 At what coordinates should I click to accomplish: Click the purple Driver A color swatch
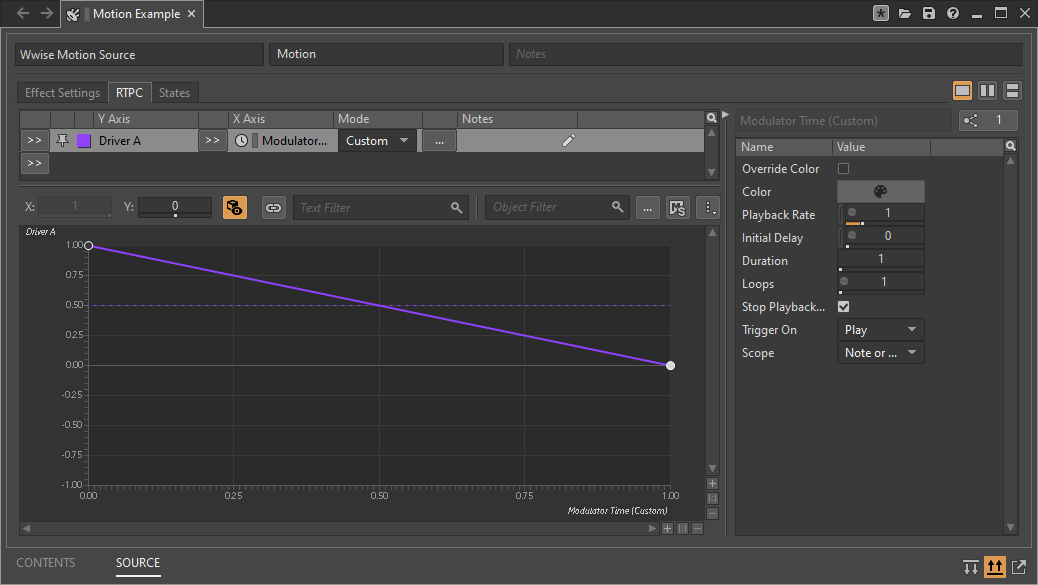(84, 141)
